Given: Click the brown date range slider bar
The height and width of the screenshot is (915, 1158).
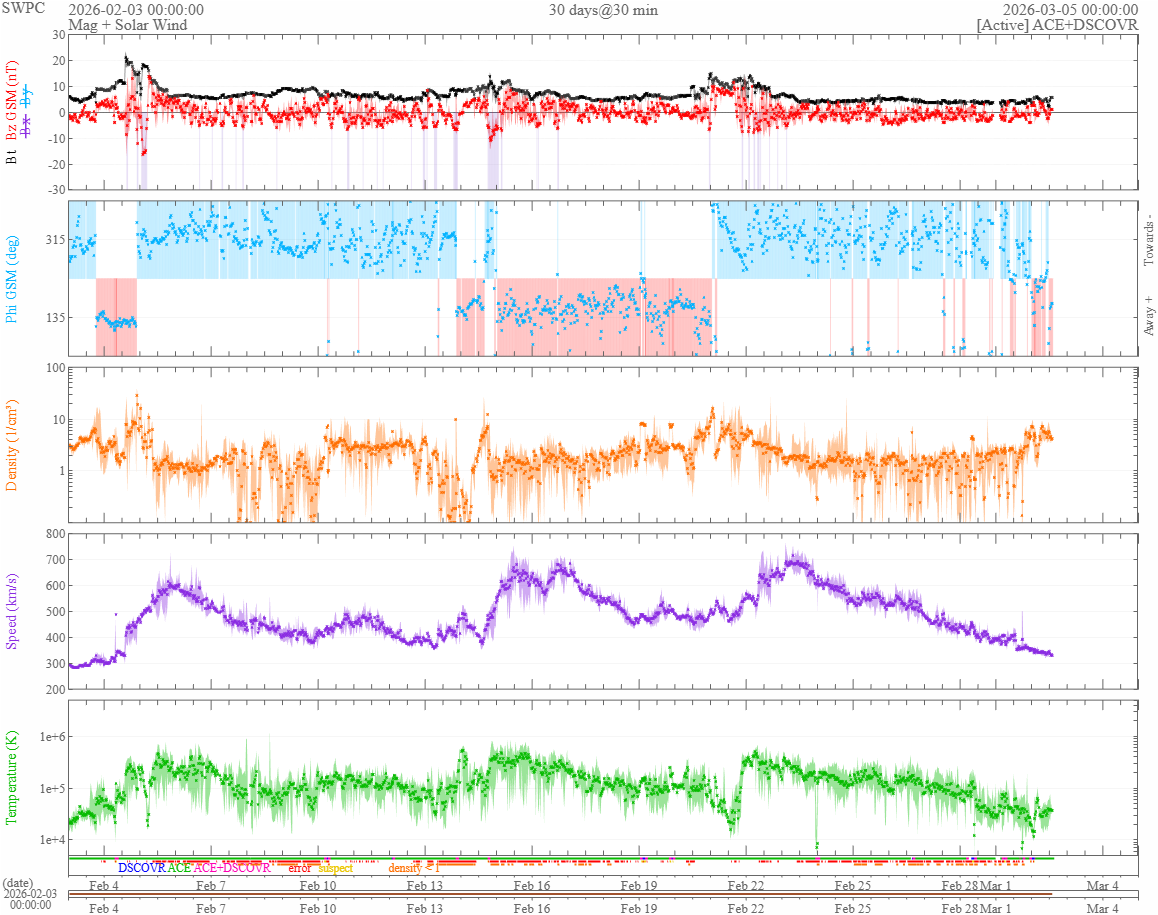Looking at the screenshot, I should click(x=561, y=895).
